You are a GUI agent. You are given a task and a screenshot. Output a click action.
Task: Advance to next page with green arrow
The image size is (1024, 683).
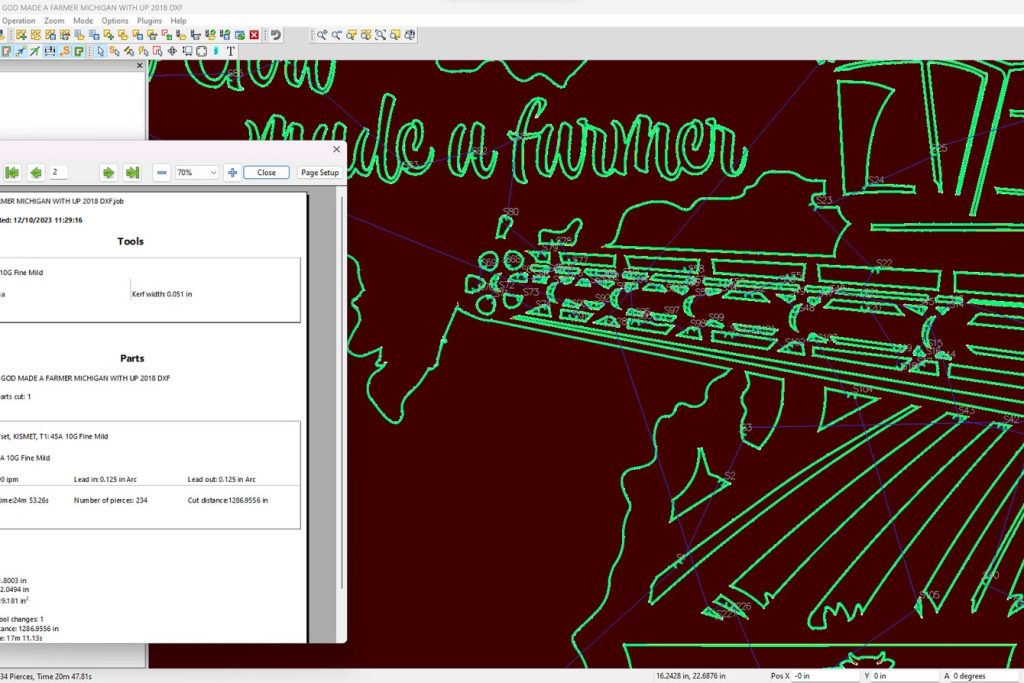(x=109, y=173)
